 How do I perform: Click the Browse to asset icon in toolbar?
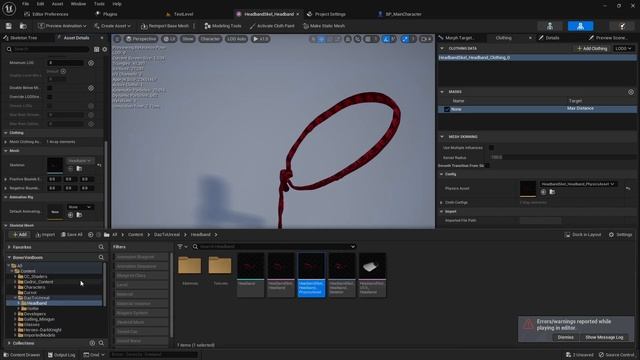23,26
